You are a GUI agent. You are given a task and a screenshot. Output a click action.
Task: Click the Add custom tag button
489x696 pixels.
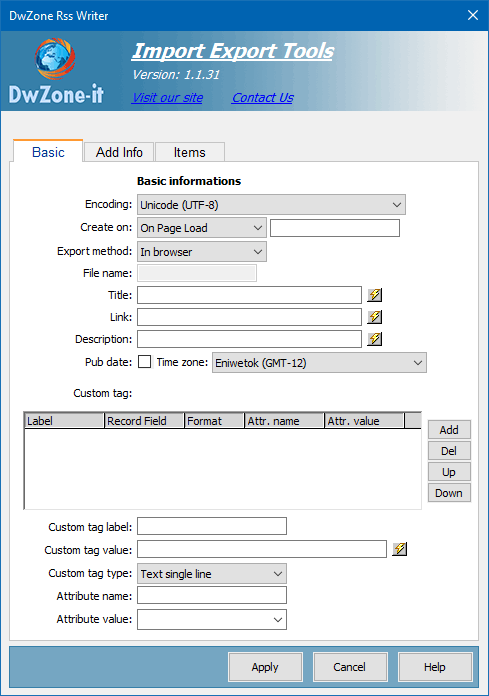coord(449,430)
